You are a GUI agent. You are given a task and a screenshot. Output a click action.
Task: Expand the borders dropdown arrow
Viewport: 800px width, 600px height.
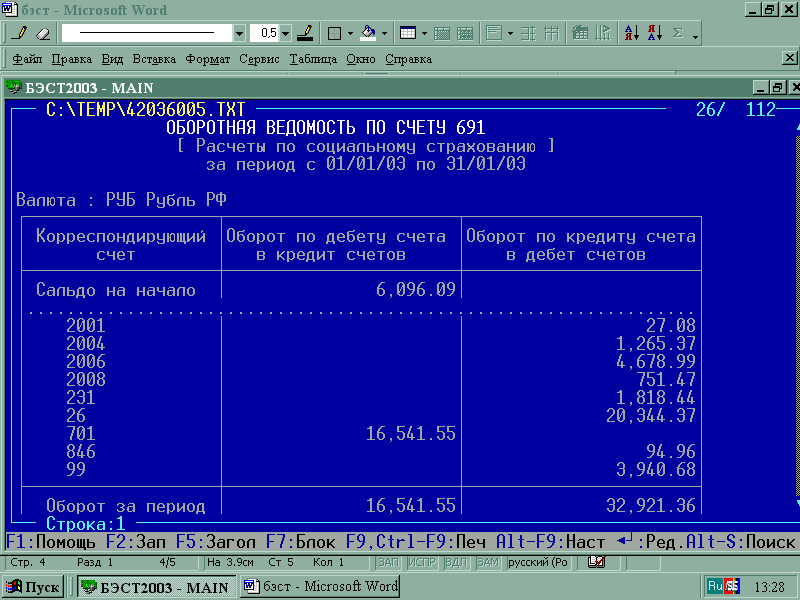[x=350, y=34]
